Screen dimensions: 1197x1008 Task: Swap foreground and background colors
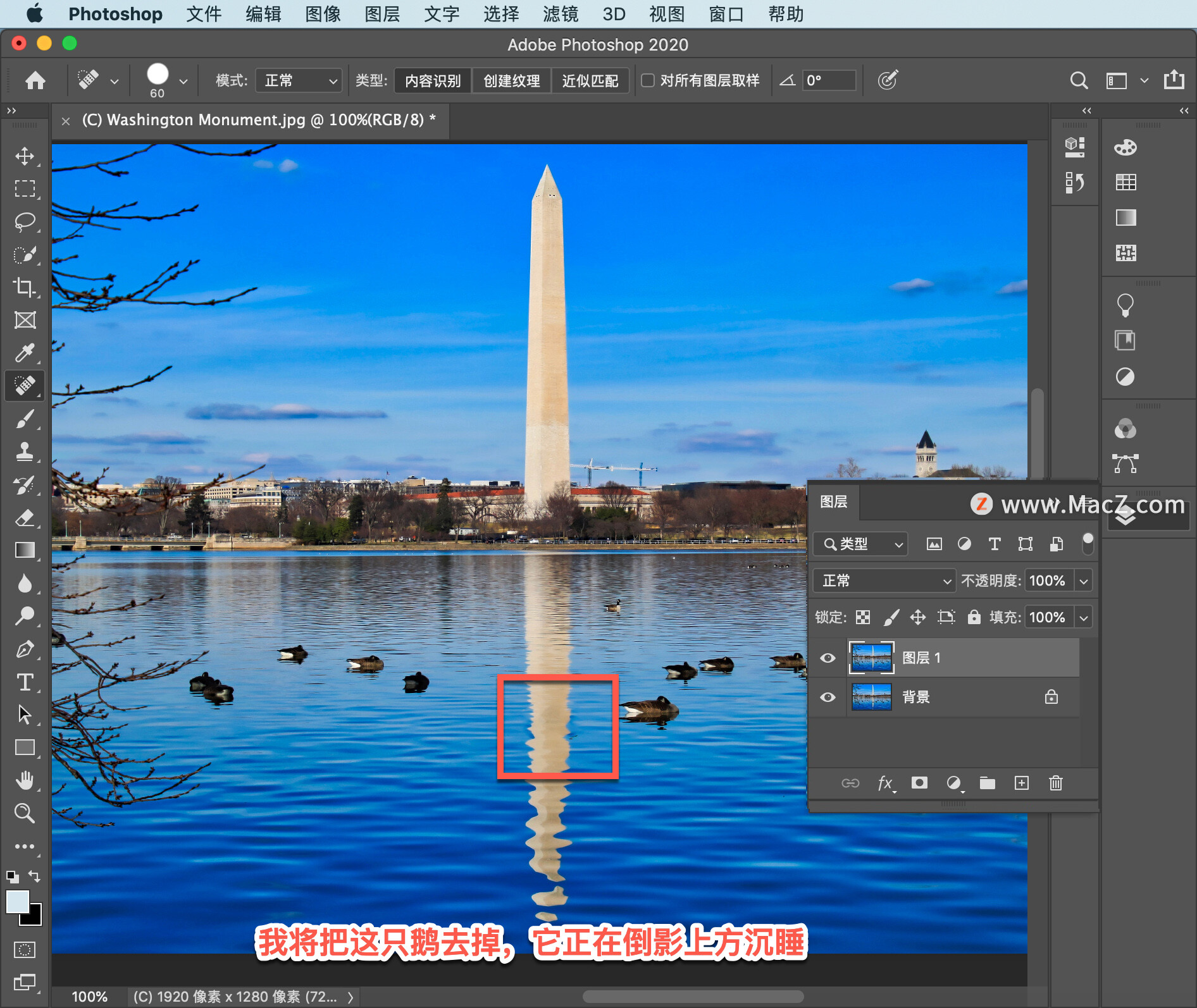[34, 876]
